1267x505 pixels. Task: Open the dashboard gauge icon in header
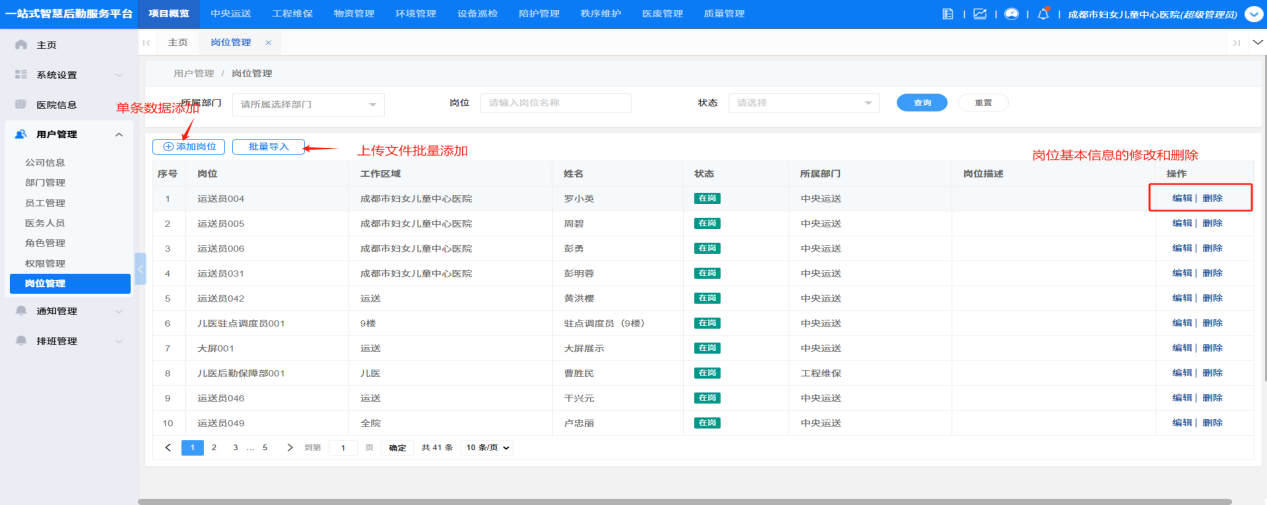coord(1012,14)
